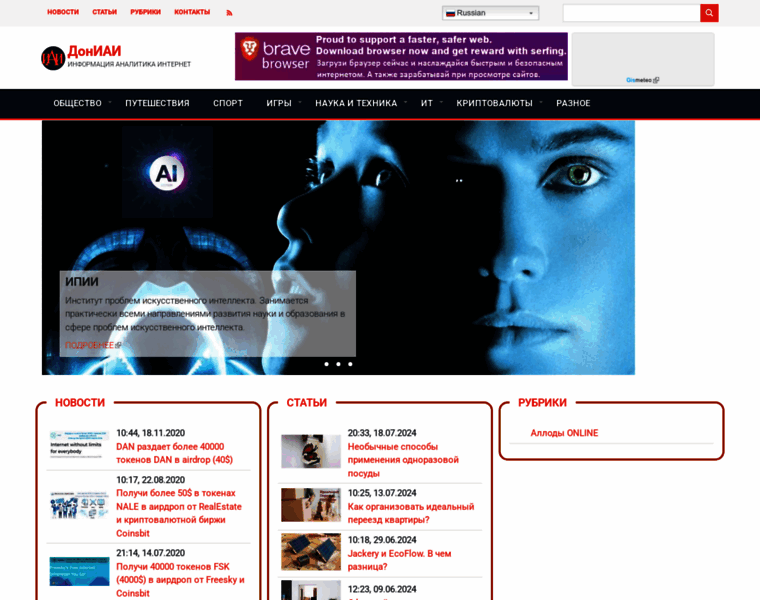Open the СПОРТ menu item

coord(228,103)
